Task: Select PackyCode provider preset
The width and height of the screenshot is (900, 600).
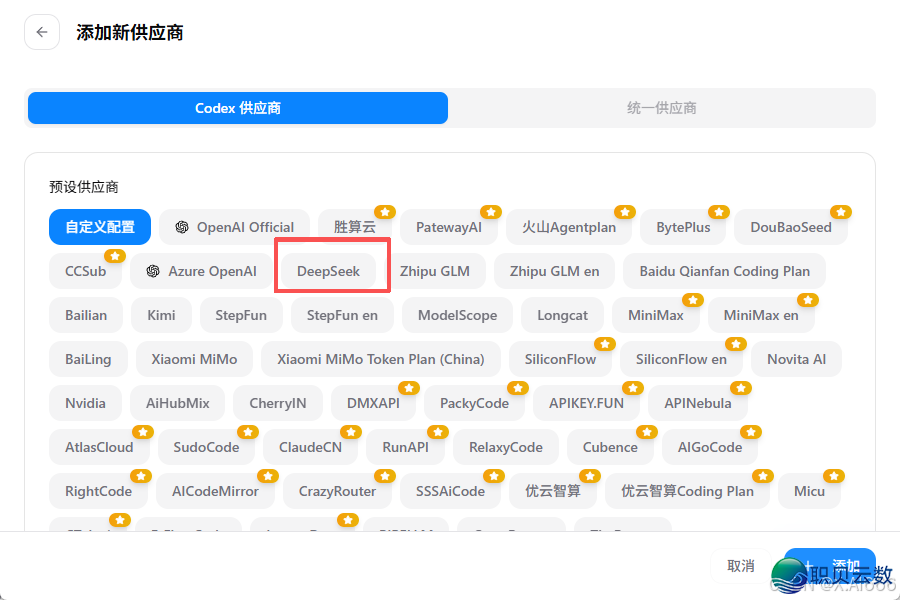Action: coord(474,403)
